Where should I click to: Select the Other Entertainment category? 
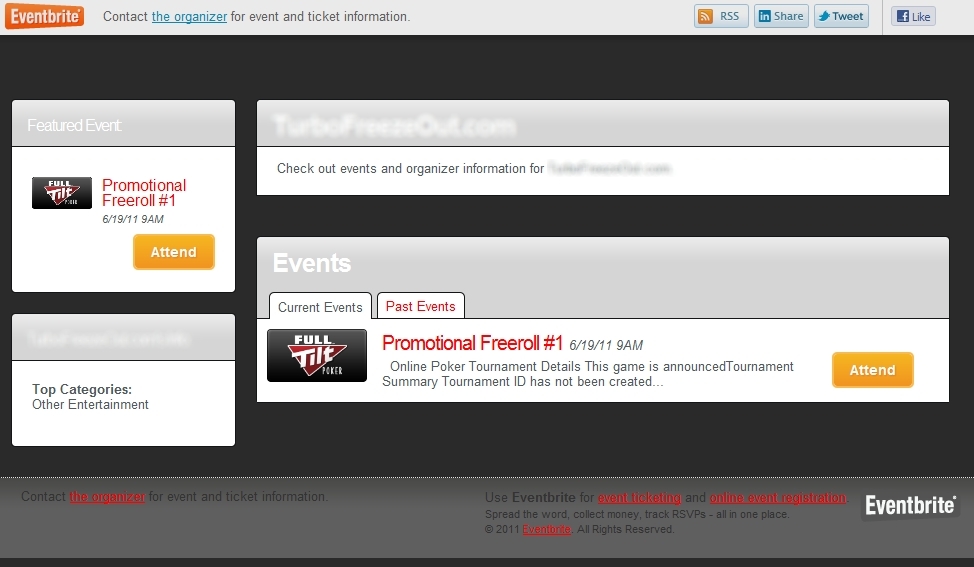tap(91, 404)
